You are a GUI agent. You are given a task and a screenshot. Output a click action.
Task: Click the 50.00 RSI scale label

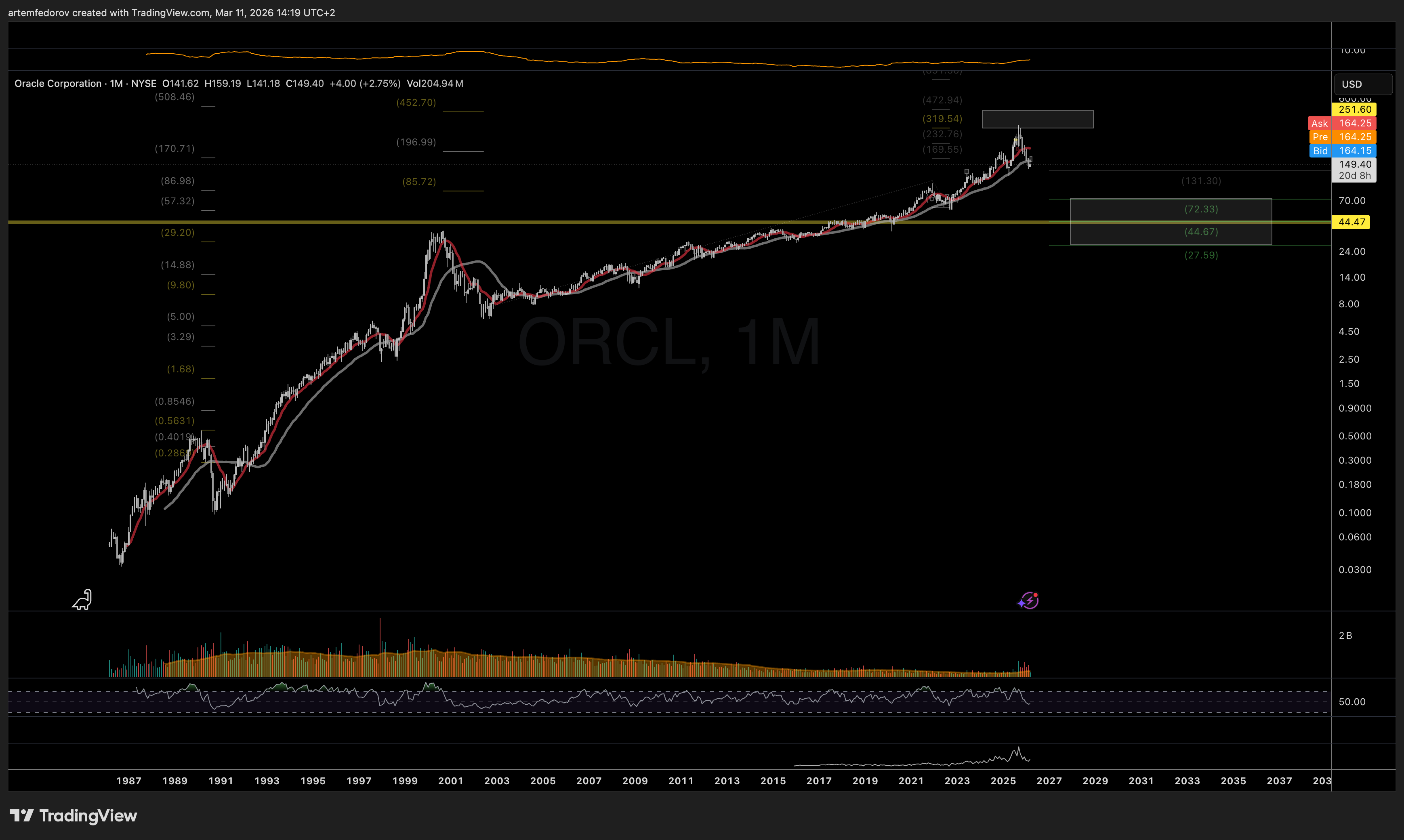pos(1352,702)
